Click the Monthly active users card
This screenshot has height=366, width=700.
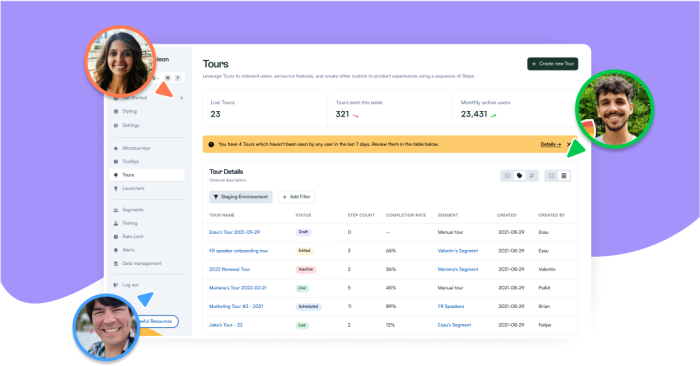point(515,109)
